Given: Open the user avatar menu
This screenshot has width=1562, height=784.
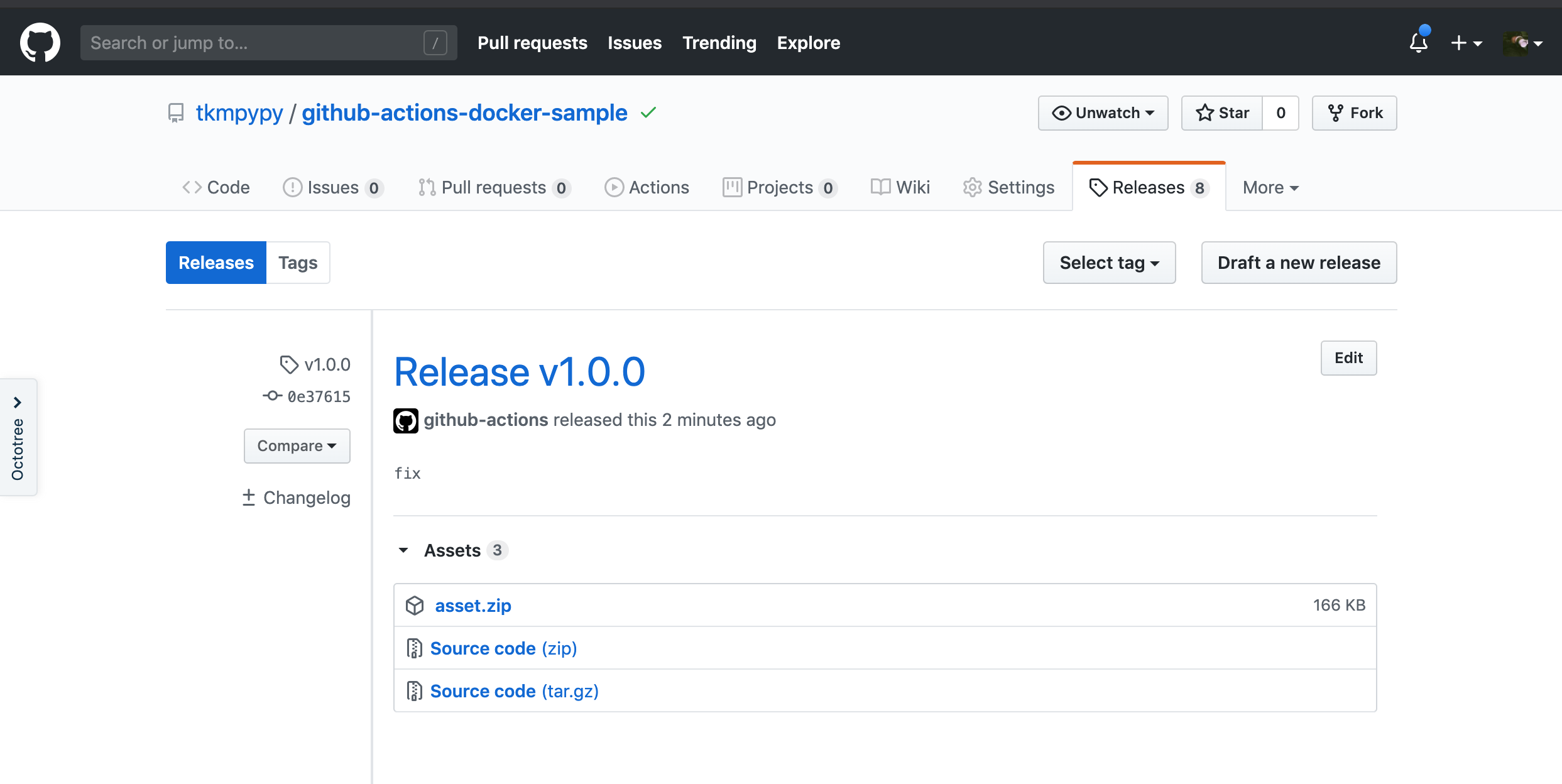Looking at the screenshot, I should pyautogui.click(x=1522, y=43).
